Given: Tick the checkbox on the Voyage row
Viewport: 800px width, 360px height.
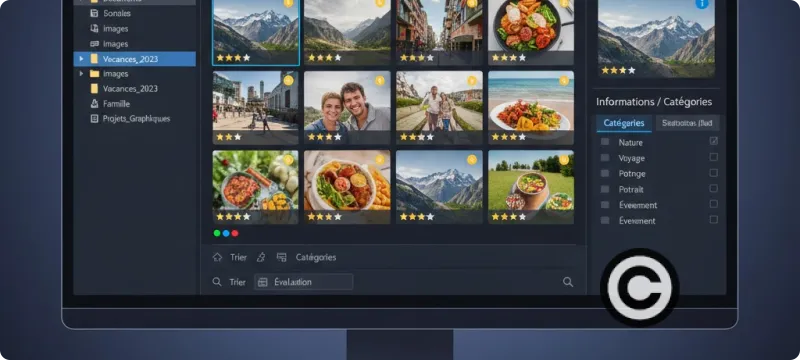Looking at the screenshot, I should tap(714, 157).
